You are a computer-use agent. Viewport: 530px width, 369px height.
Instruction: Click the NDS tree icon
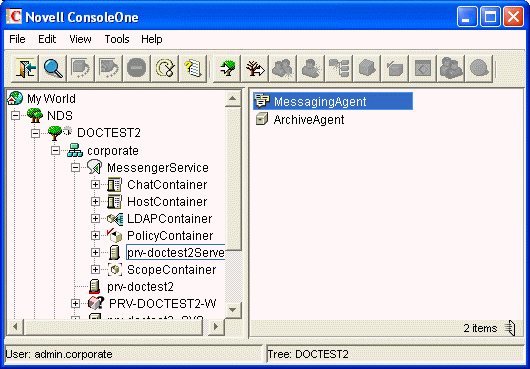35,115
